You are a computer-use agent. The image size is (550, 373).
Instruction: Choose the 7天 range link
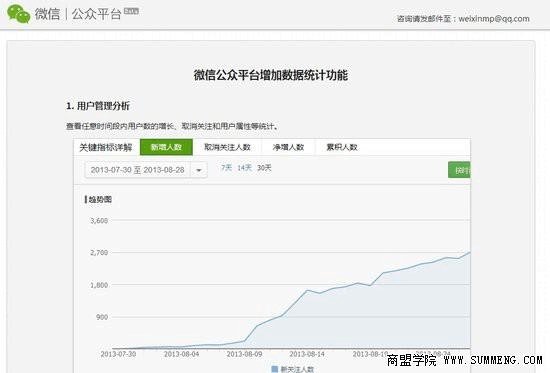(x=226, y=168)
